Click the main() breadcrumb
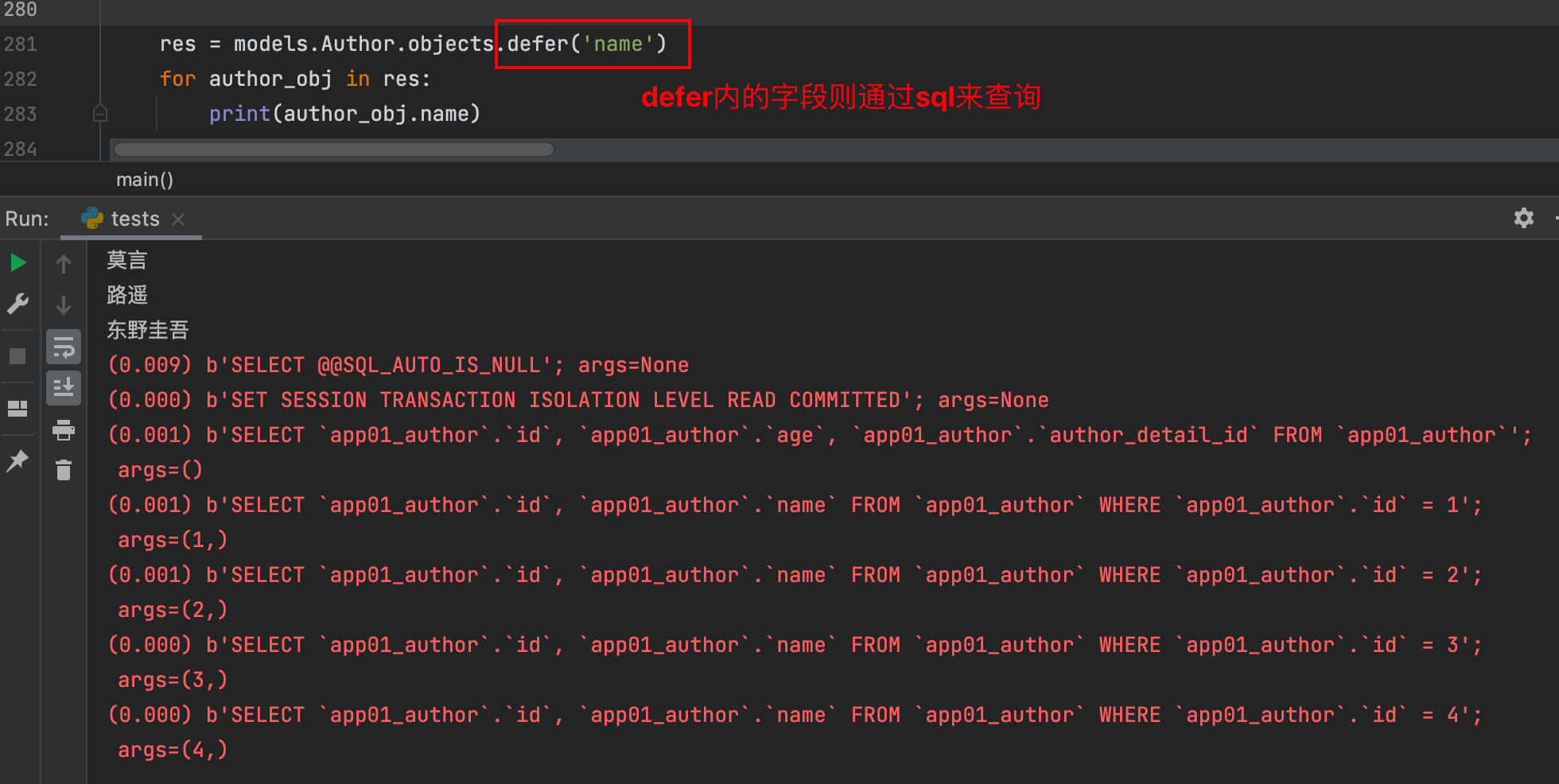This screenshot has width=1559, height=784. tap(144, 180)
